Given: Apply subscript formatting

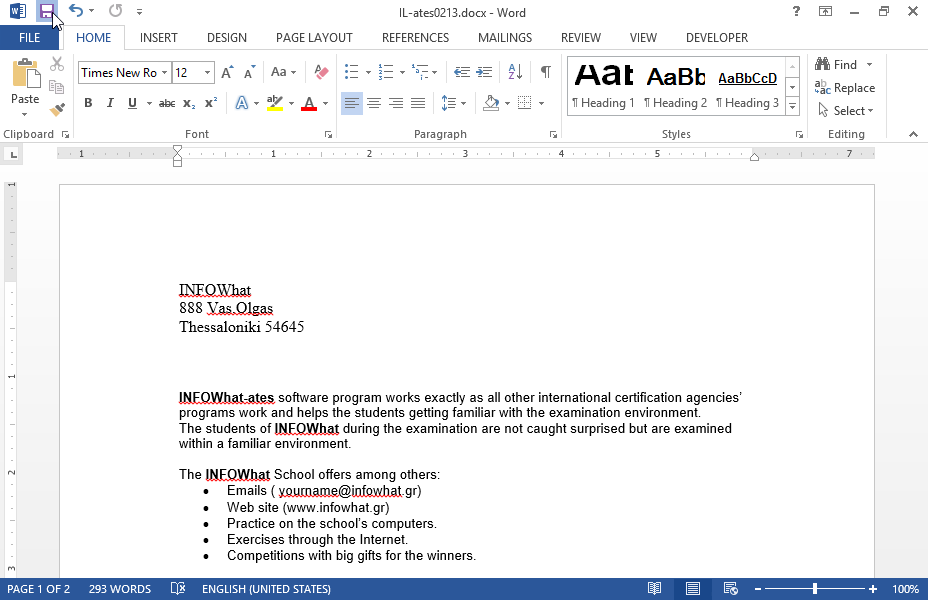Looking at the screenshot, I should coord(189,104).
